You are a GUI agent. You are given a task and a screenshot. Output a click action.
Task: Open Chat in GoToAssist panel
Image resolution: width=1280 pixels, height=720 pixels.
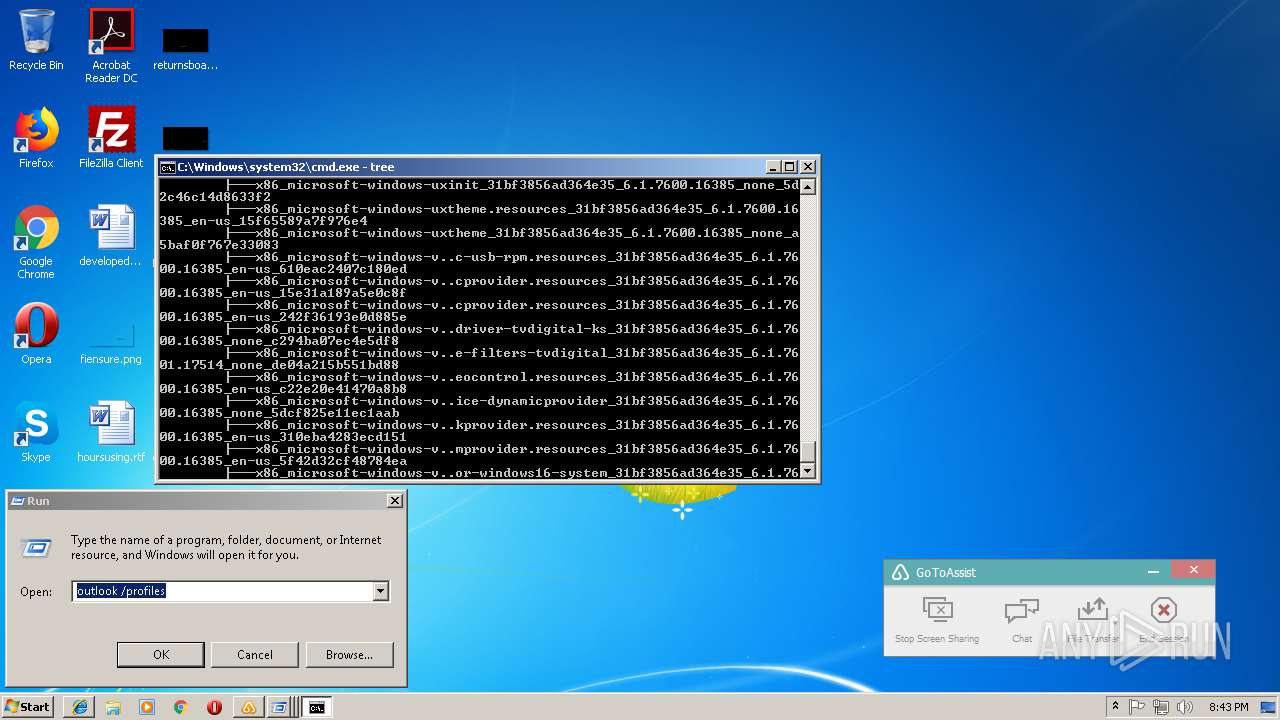tap(1022, 620)
